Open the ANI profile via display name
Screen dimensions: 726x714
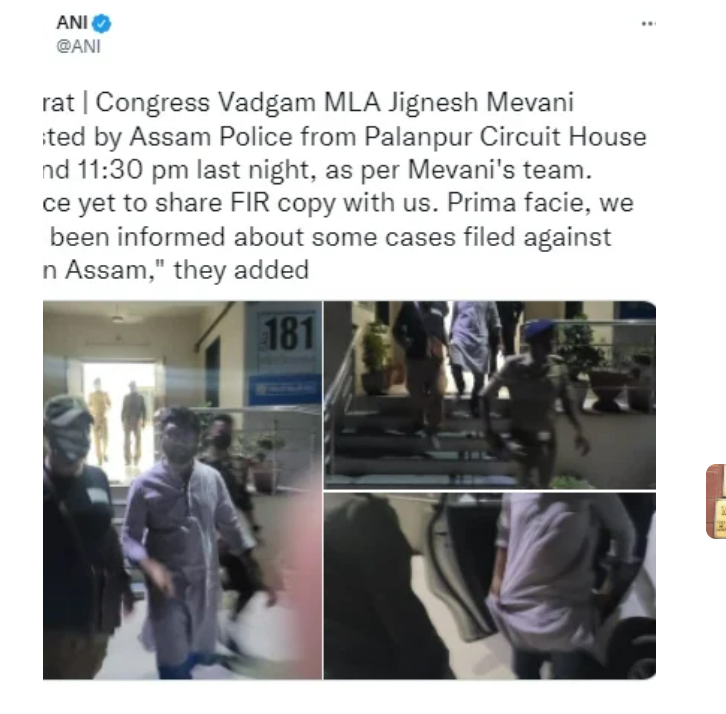coord(72,23)
